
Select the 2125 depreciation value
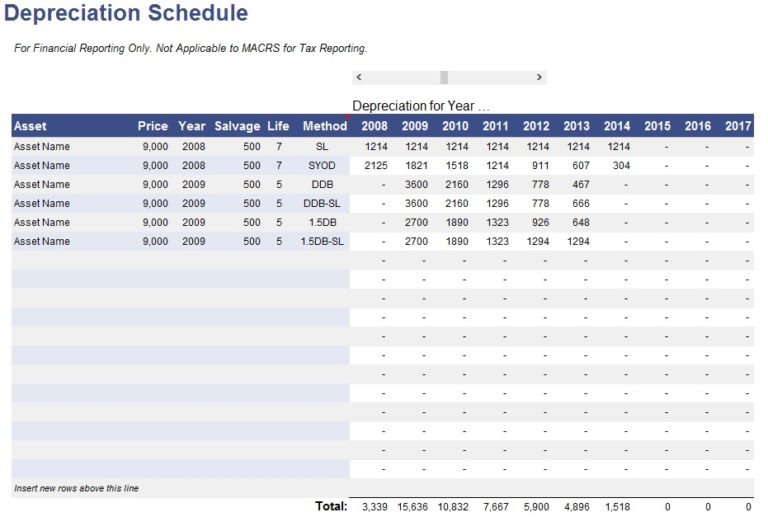tap(376, 166)
